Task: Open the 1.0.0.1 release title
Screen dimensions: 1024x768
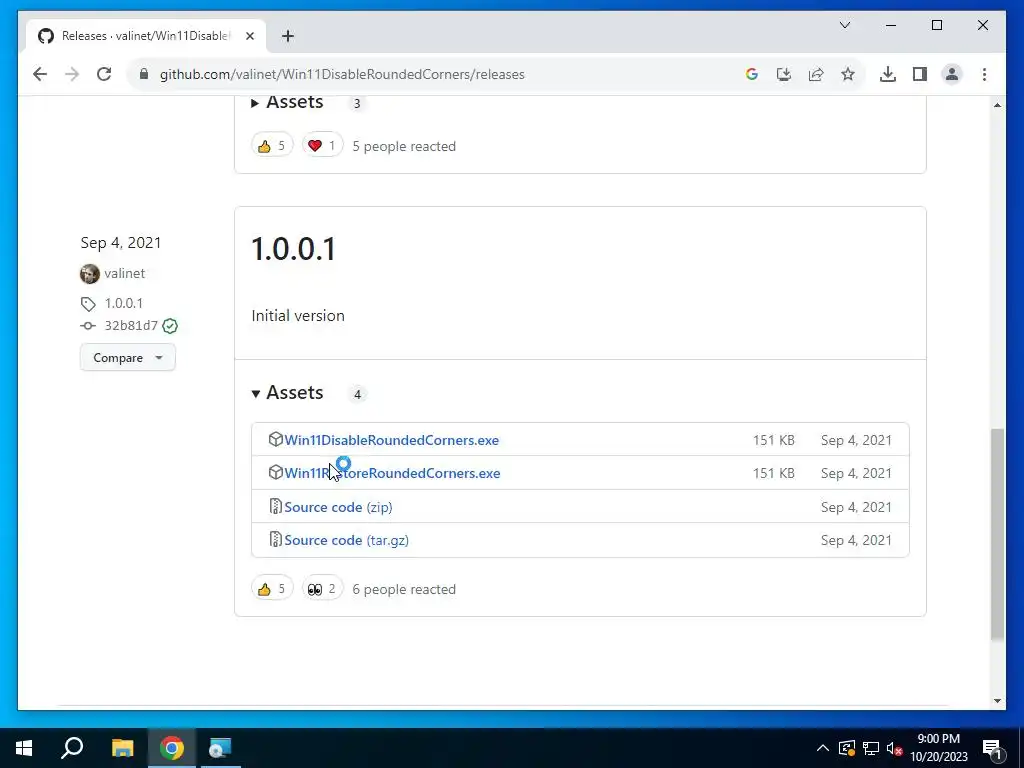Action: (293, 249)
